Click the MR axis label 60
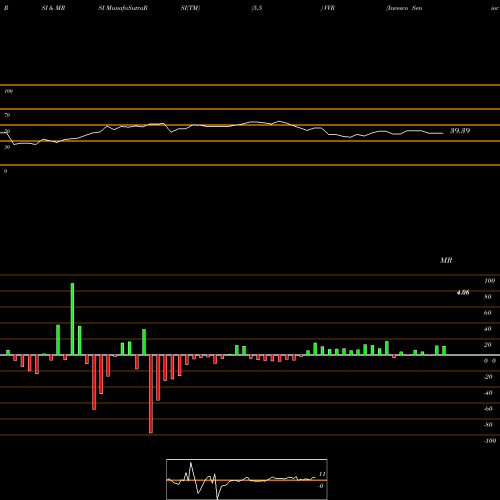 click(x=488, y=313)
